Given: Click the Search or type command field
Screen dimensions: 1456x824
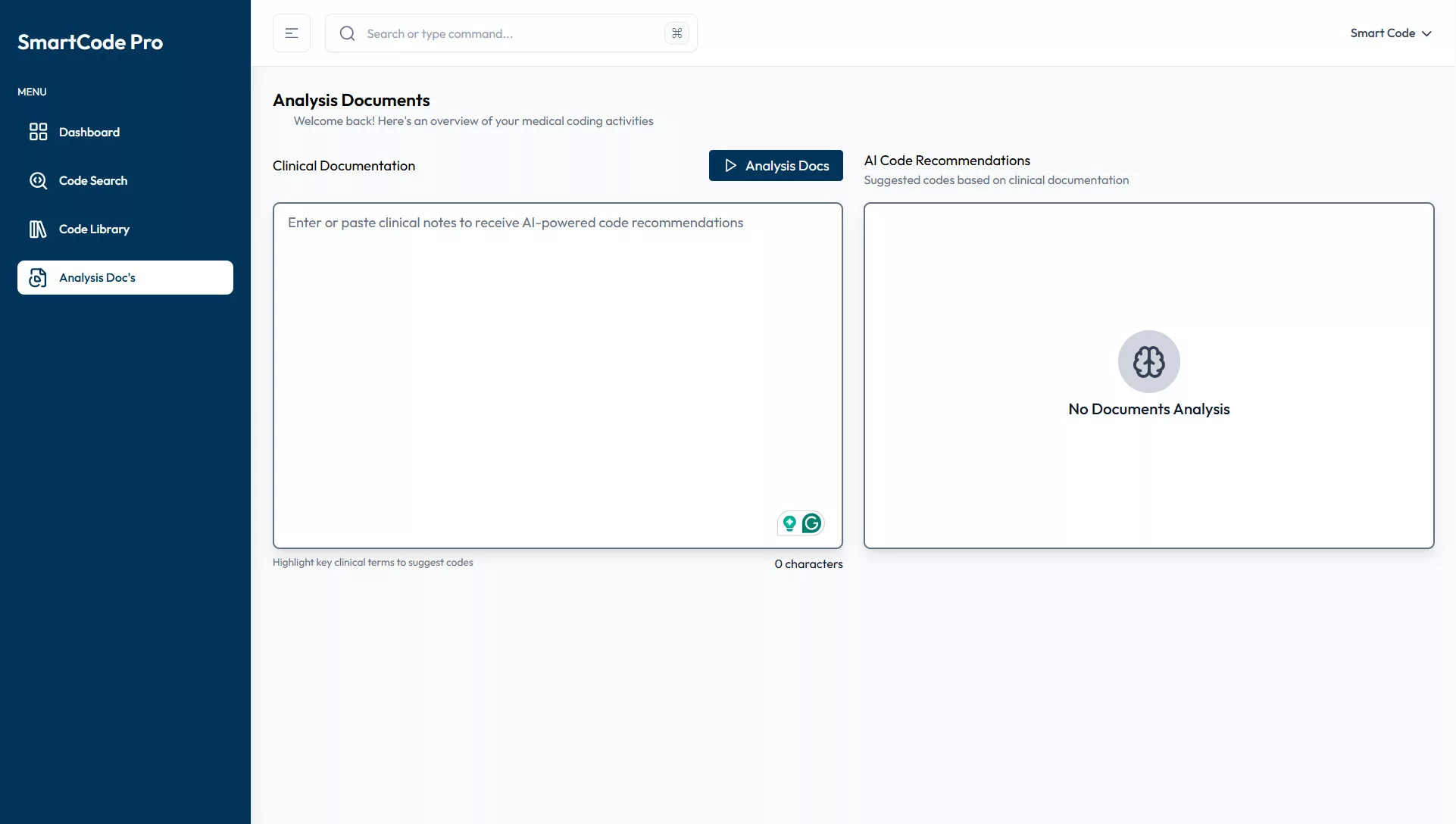Looking at the screenshot, I should [508, 33].
